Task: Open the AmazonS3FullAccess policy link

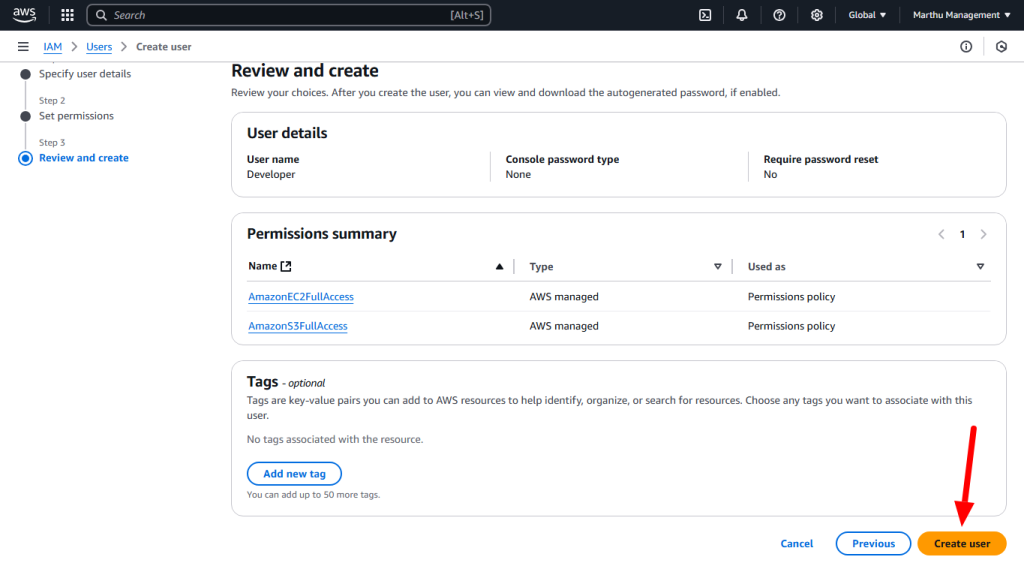Action: 298,326
